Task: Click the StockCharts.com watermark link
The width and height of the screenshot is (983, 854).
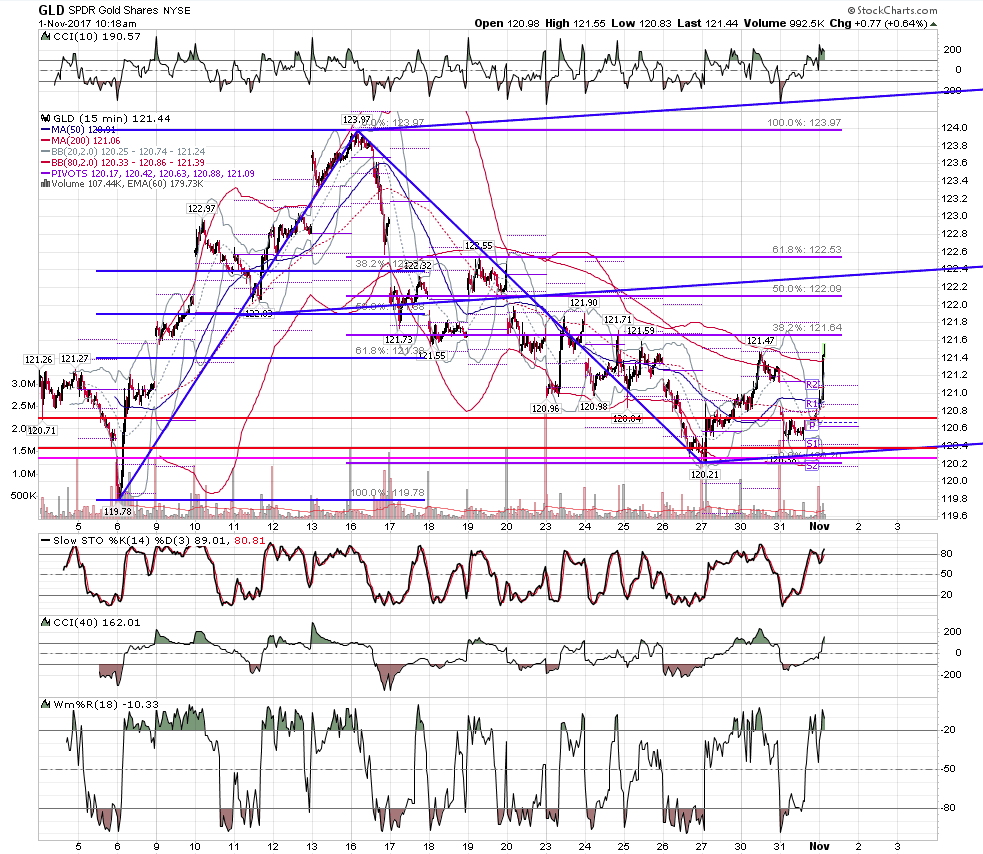Action: point(892,10)
